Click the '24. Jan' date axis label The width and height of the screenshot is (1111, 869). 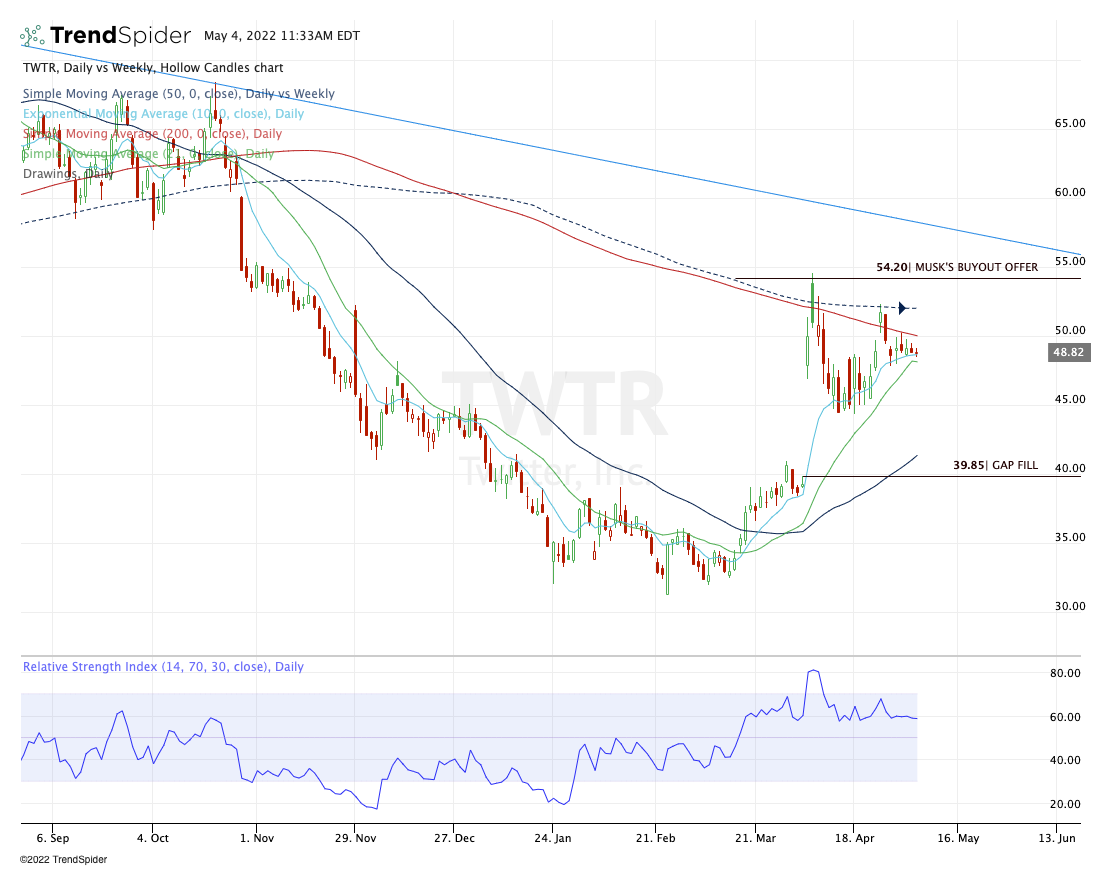tap(553, 838)
